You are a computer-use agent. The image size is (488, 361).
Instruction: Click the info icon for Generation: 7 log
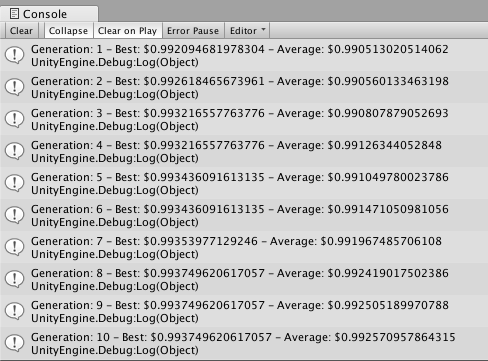coord(15,247)
